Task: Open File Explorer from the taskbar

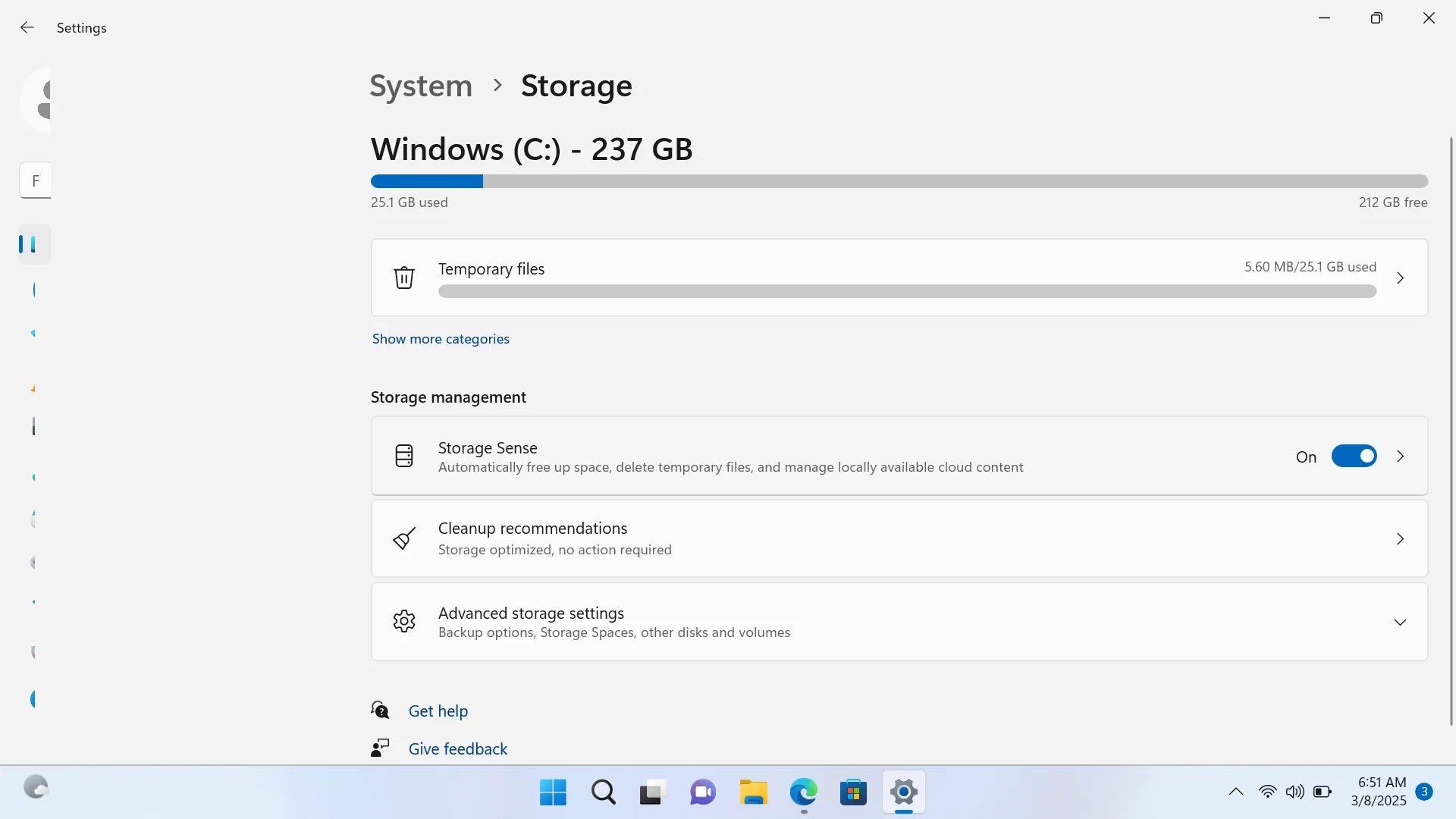Action: 753,792
